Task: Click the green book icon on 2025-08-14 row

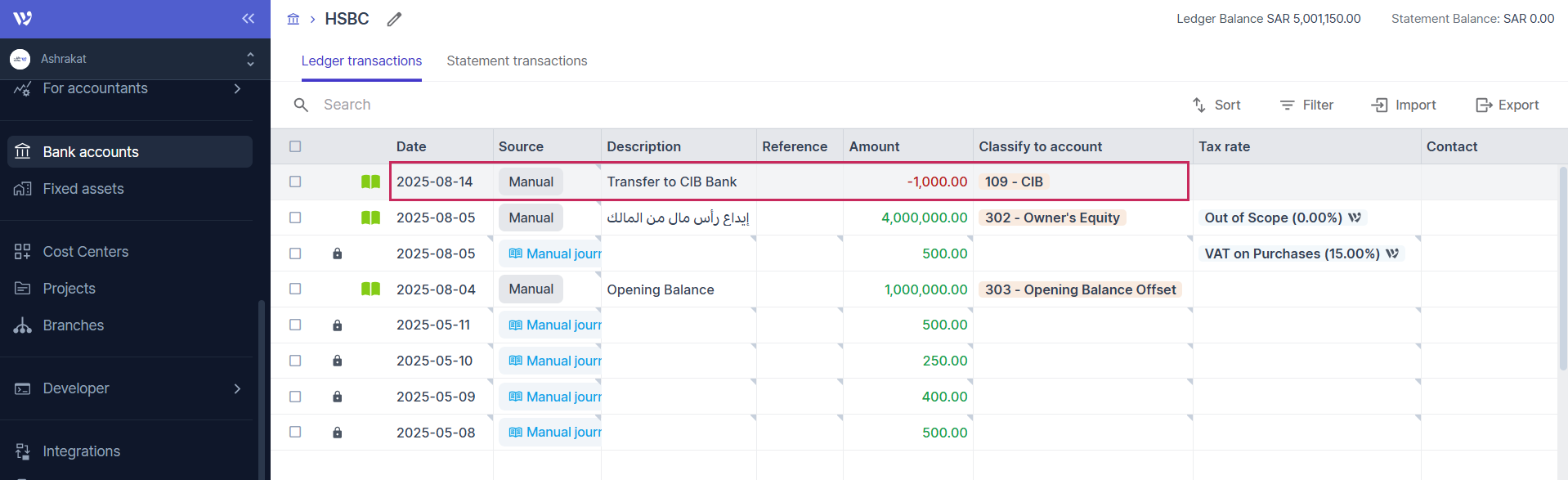Action: (370, 182)
